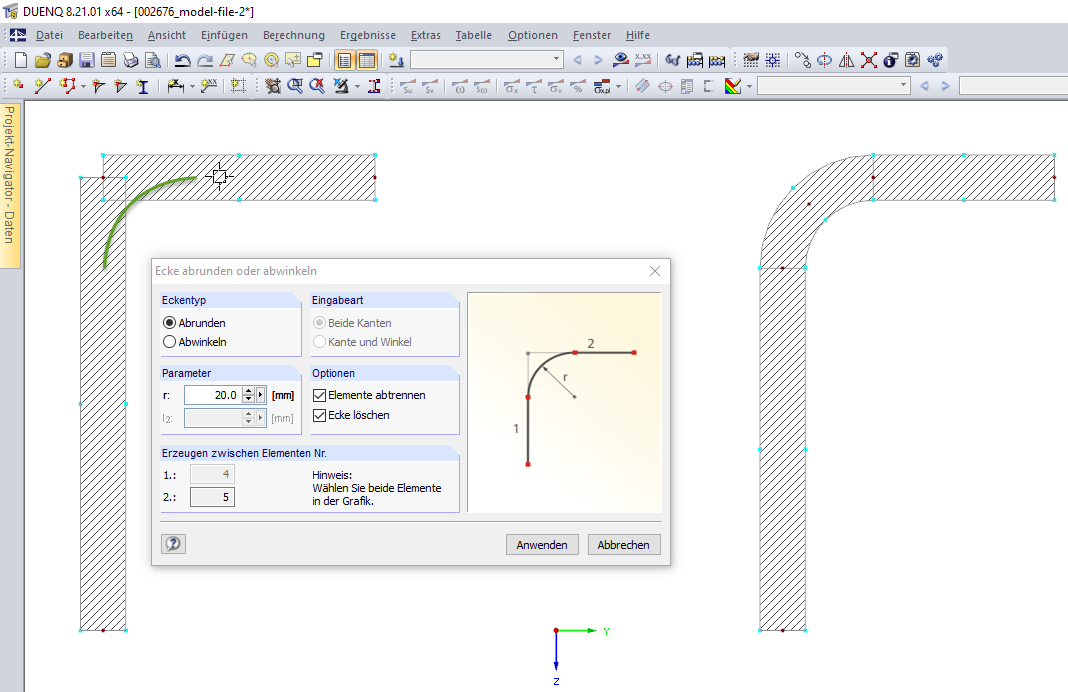
Task: Expand the dimension tool dropdown arrow
Action: (x=192, y=86)
